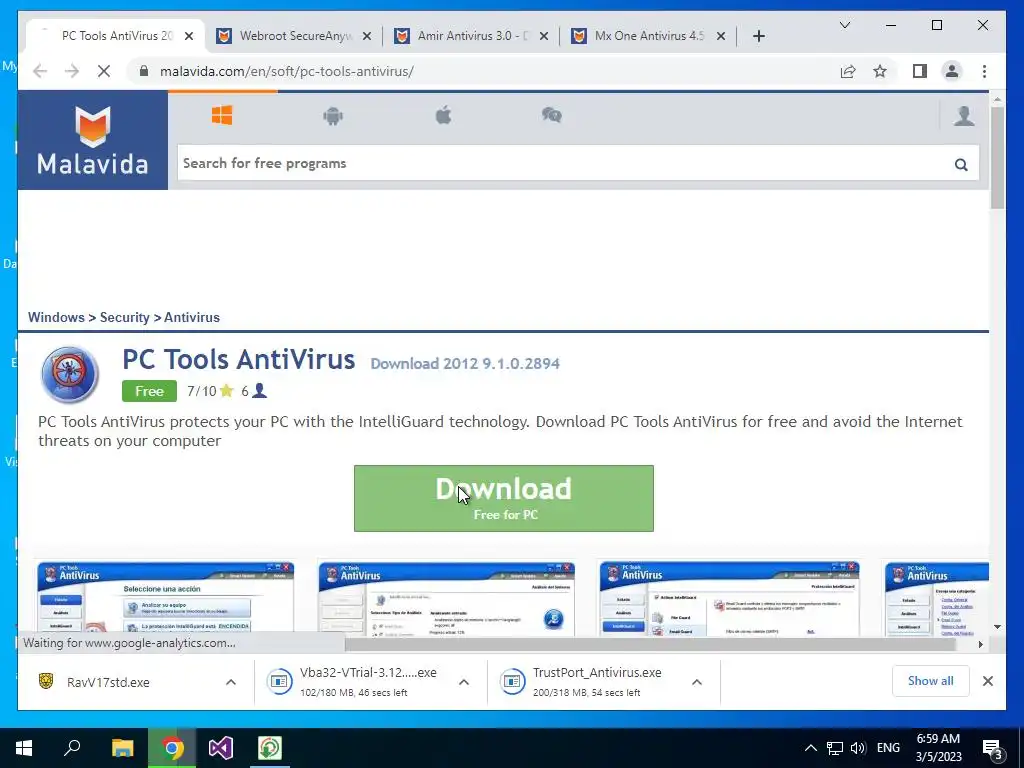Image resolution: width=1024 pixels, height=768 pixels.
Task: Open the Malavida user account icon
Action: point(964,116)
